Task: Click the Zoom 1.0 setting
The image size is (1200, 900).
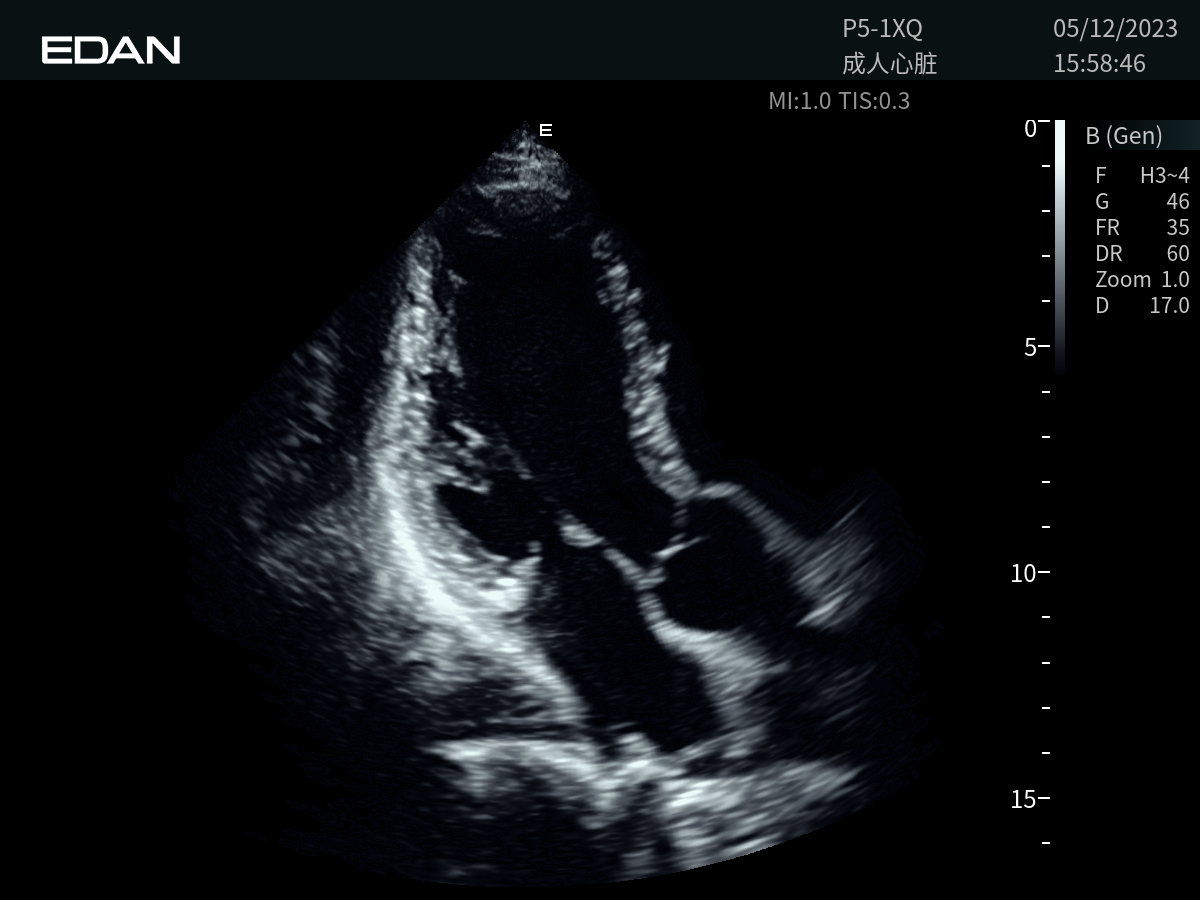Action: point(1142,280)
